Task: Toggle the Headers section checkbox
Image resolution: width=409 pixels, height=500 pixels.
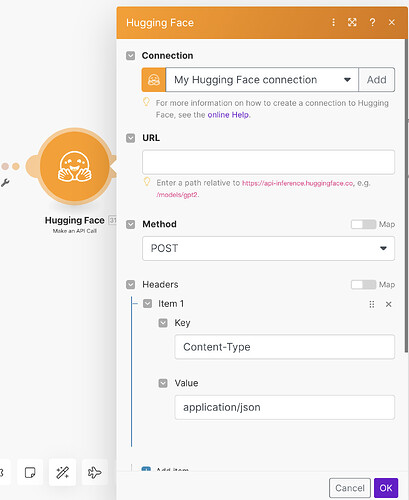Action: tap(131, 284)
